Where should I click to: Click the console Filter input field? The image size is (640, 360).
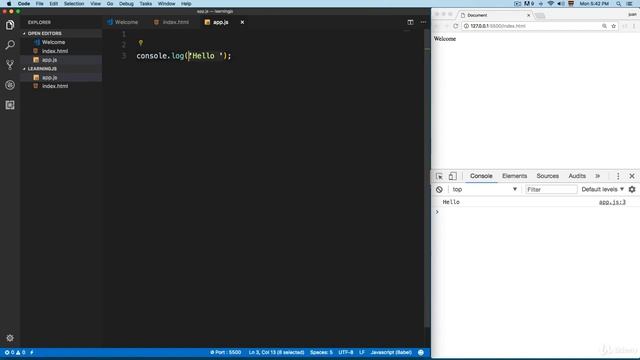point(551,189)
